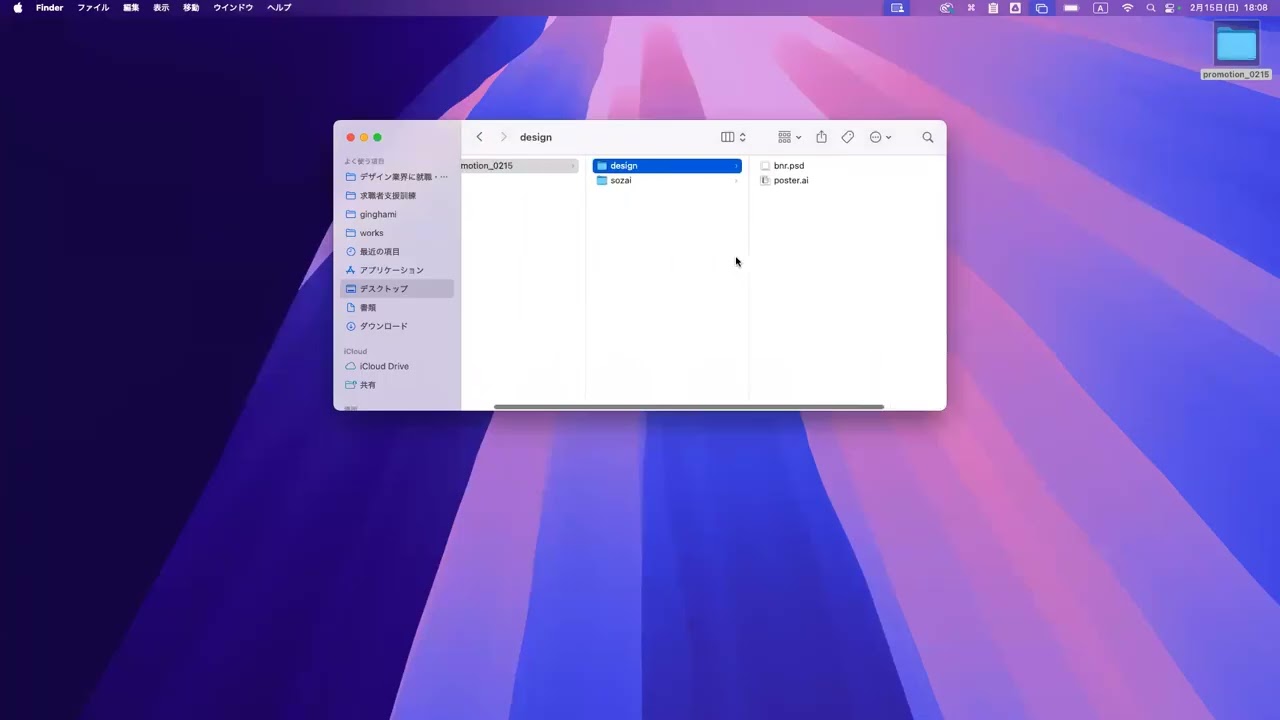1280x720 pixels.
Task: Select デスクトップ in the sidebar
Action: point(397,289)
